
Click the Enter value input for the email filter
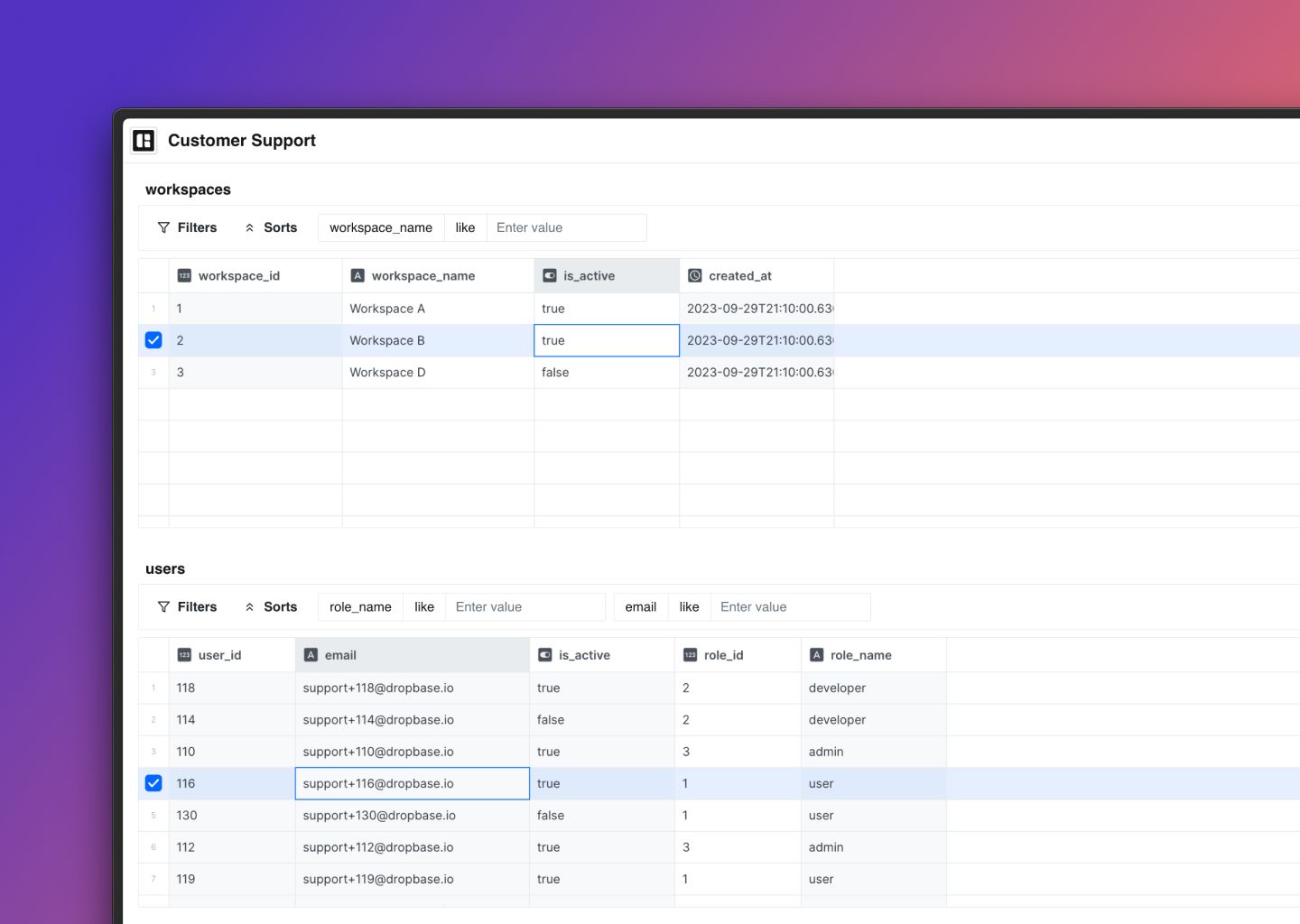tap(790, 606)
